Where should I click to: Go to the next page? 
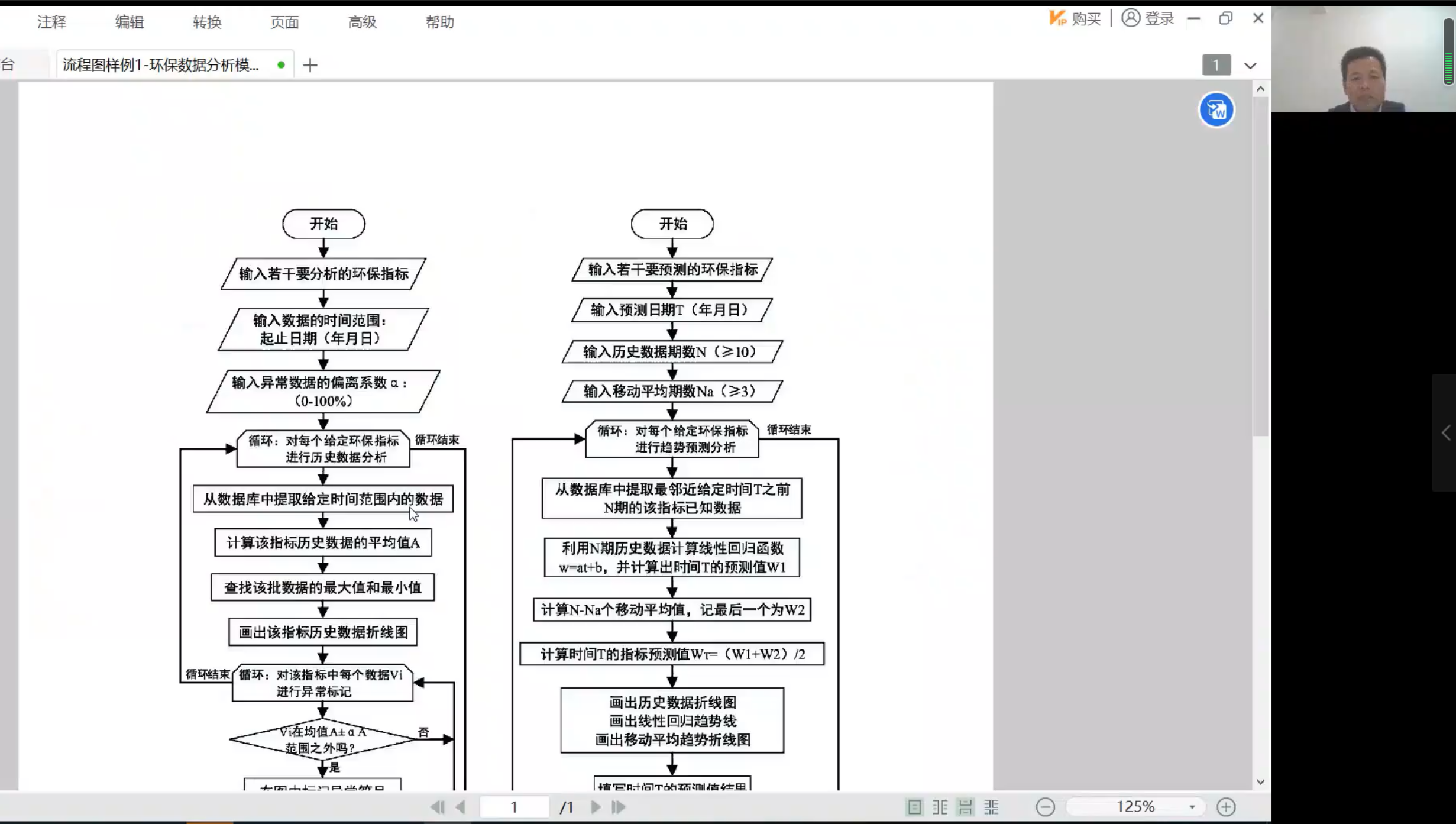coord(596,807)
